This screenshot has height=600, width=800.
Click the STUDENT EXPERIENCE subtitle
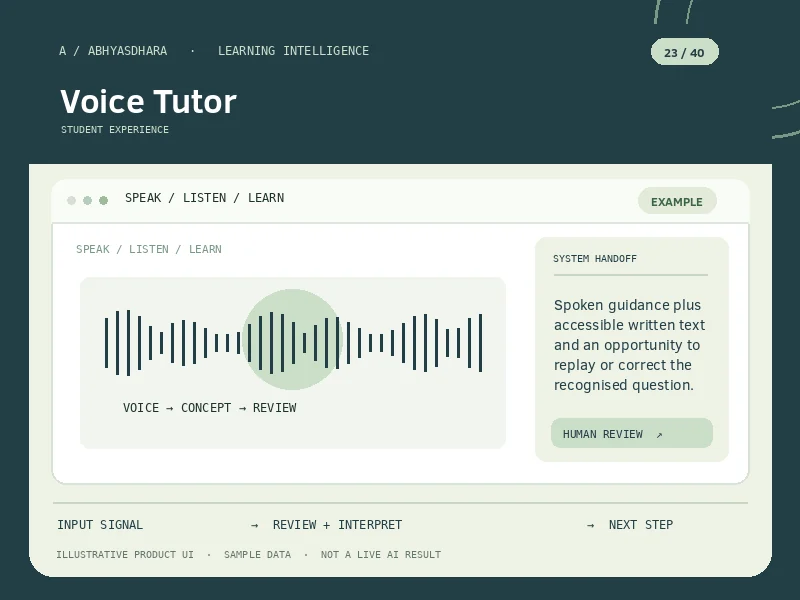115,130
